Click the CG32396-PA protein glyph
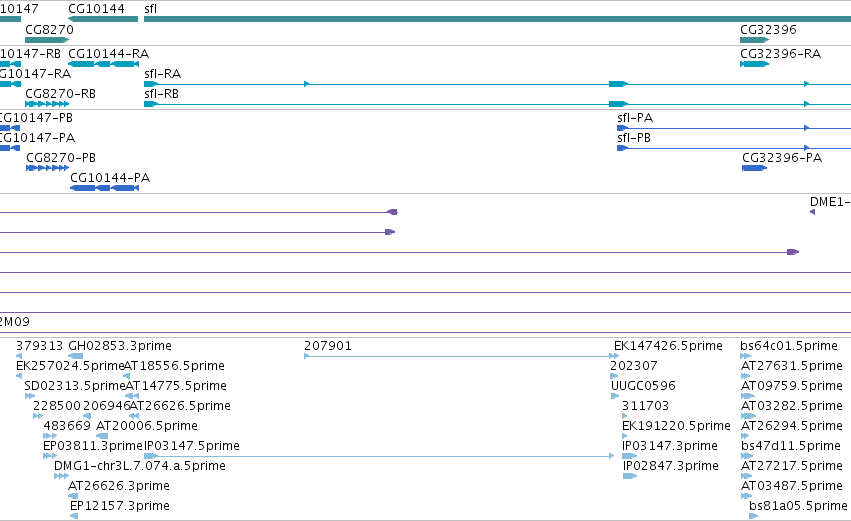This screenshot has width=851, height=521. tap(754, 168)
